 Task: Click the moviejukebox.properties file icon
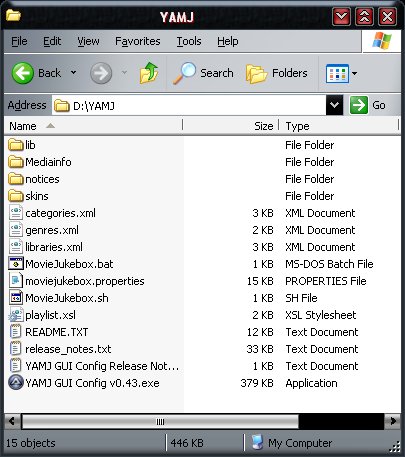pyautogui.click(x=16, y=281)
